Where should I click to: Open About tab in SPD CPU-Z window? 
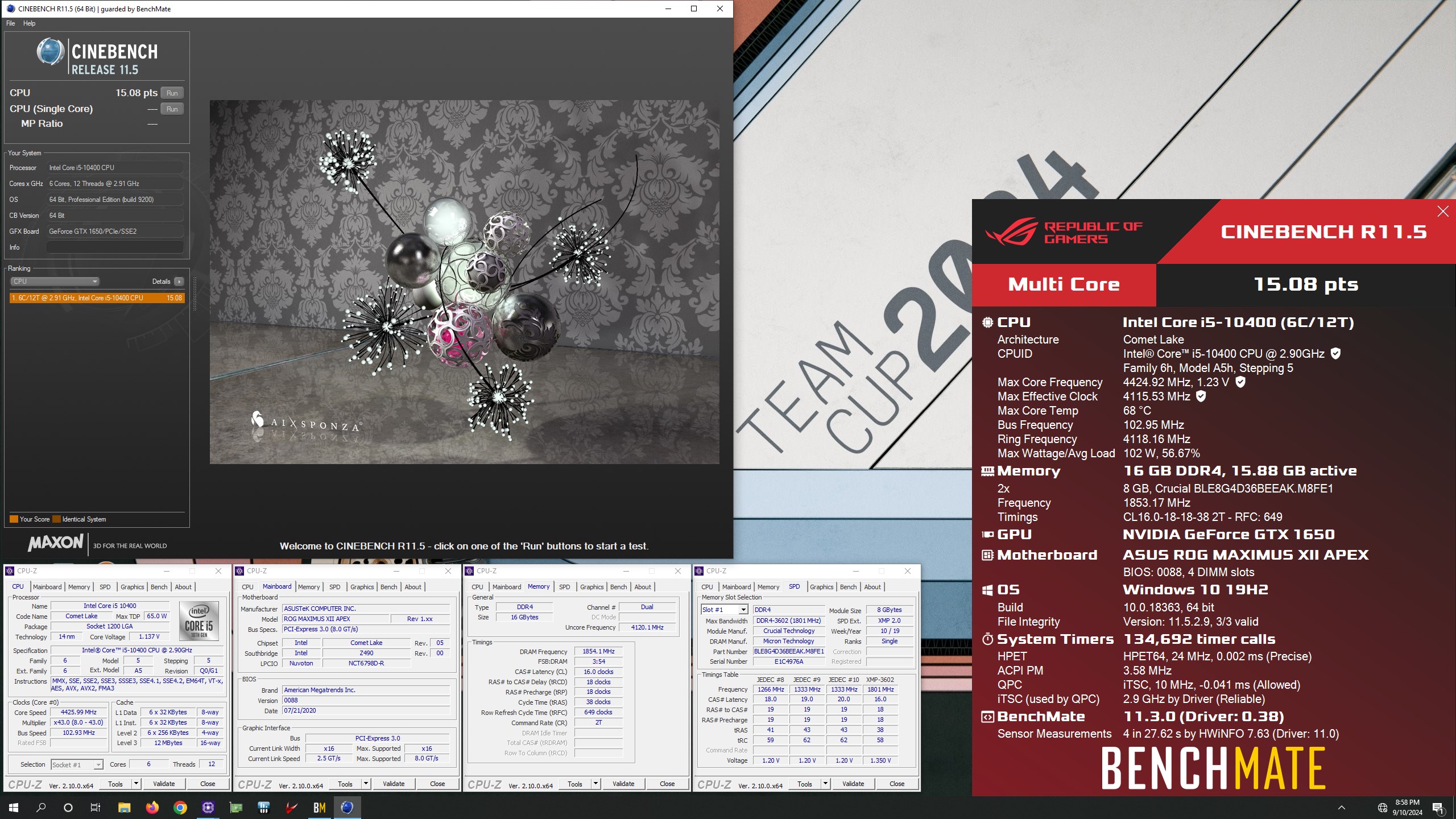pos(872,587)
